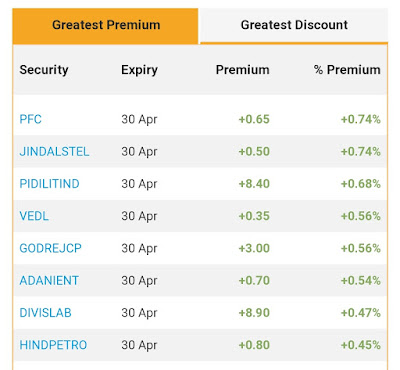Open the ADANIENT security link
400x370 pixels.
tap(49, 281)
